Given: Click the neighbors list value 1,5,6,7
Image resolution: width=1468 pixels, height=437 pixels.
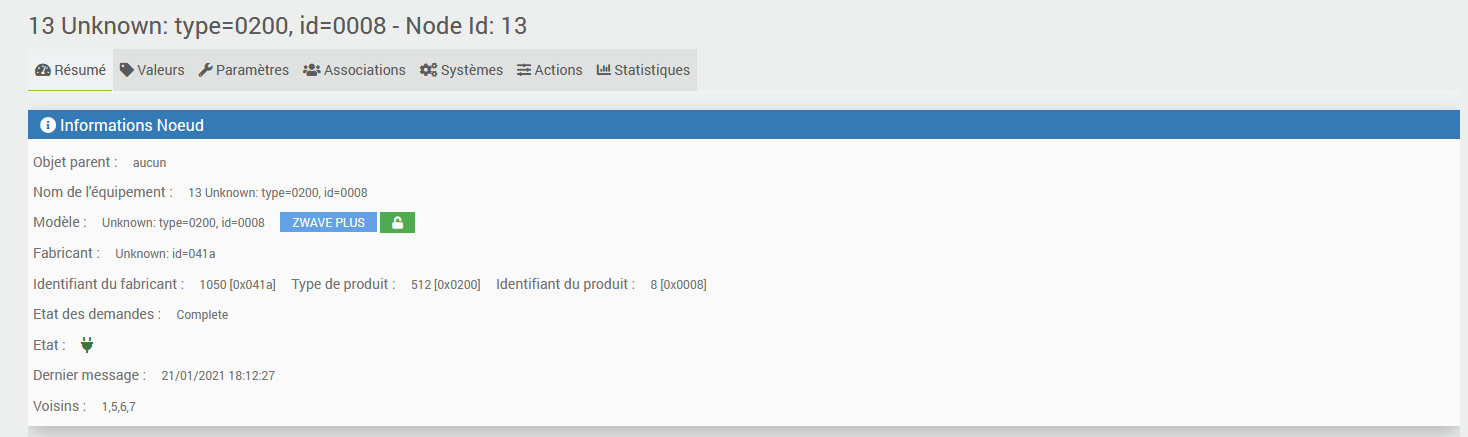Looking at the screenshot, I should [x=118, y=407].
